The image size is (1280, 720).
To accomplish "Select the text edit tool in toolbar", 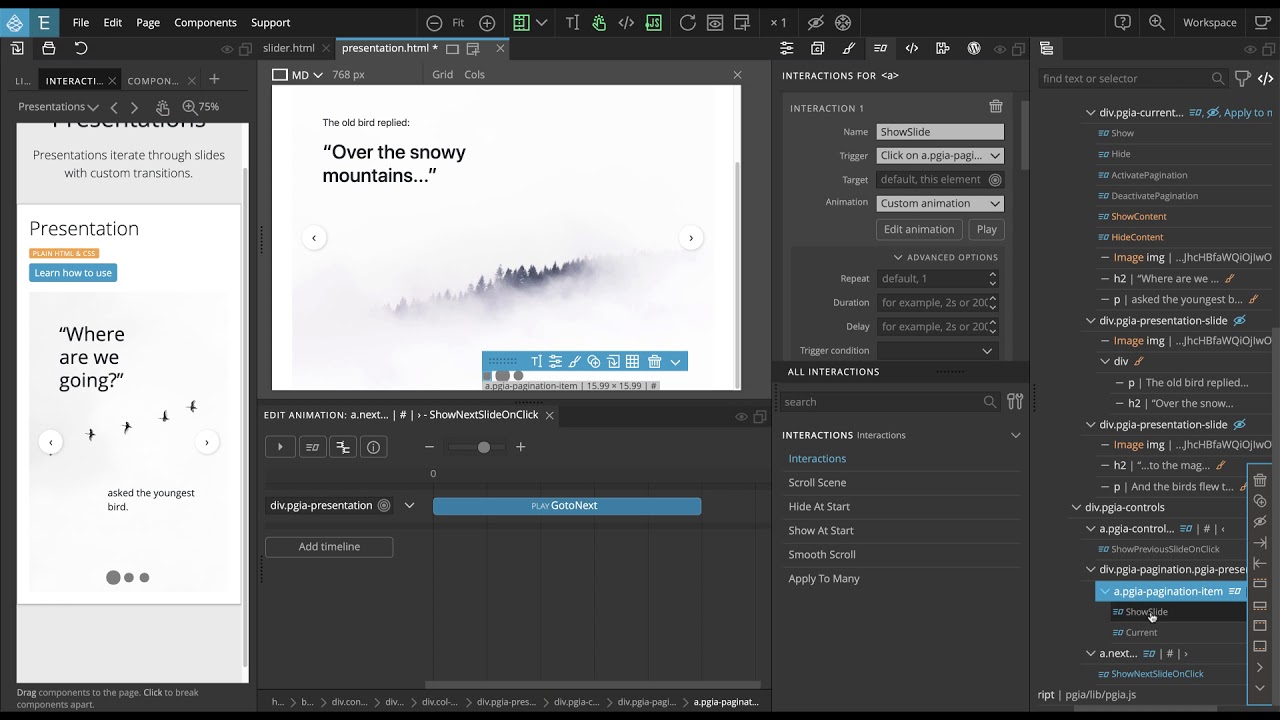I will [572, 22].
